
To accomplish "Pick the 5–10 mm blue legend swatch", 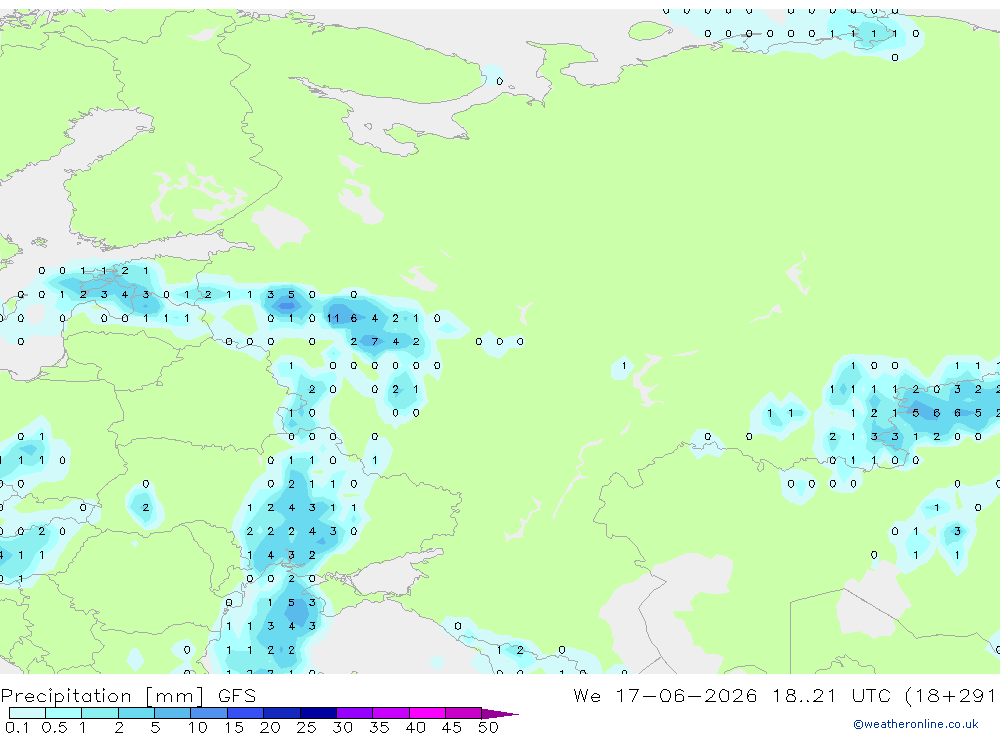I will 173,713.
